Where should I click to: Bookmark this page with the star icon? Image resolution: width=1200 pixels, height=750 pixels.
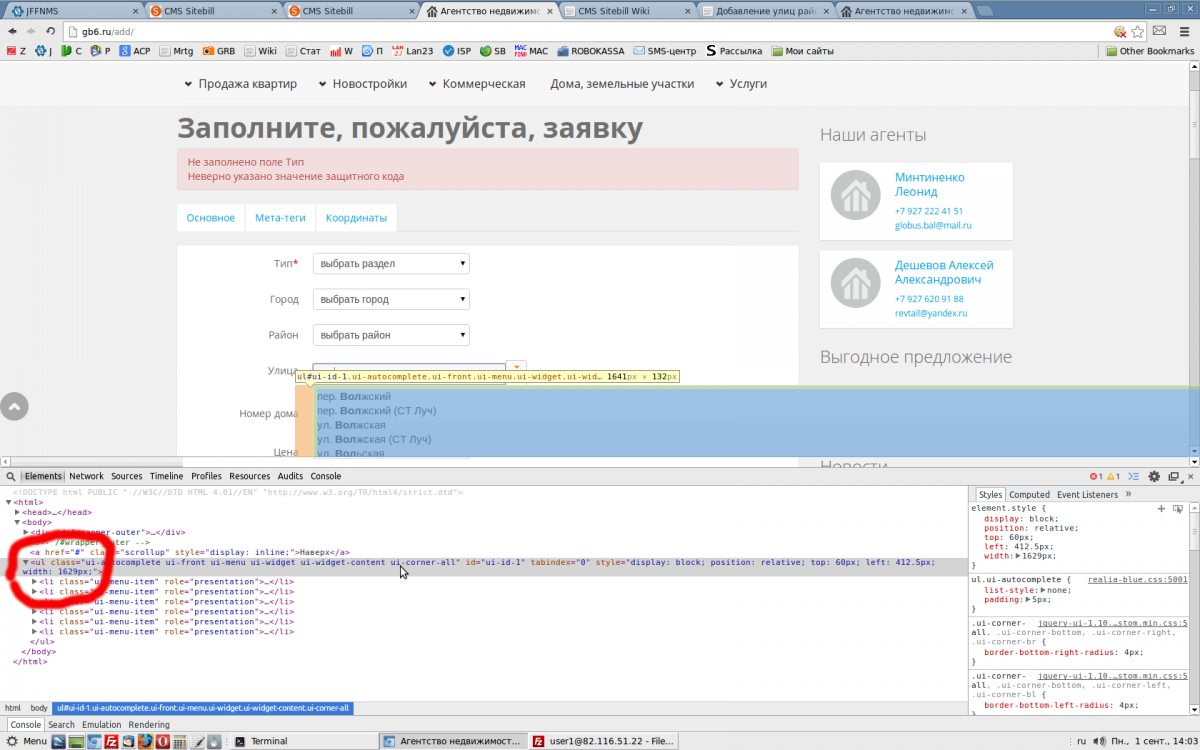[x=1138, y=31]
